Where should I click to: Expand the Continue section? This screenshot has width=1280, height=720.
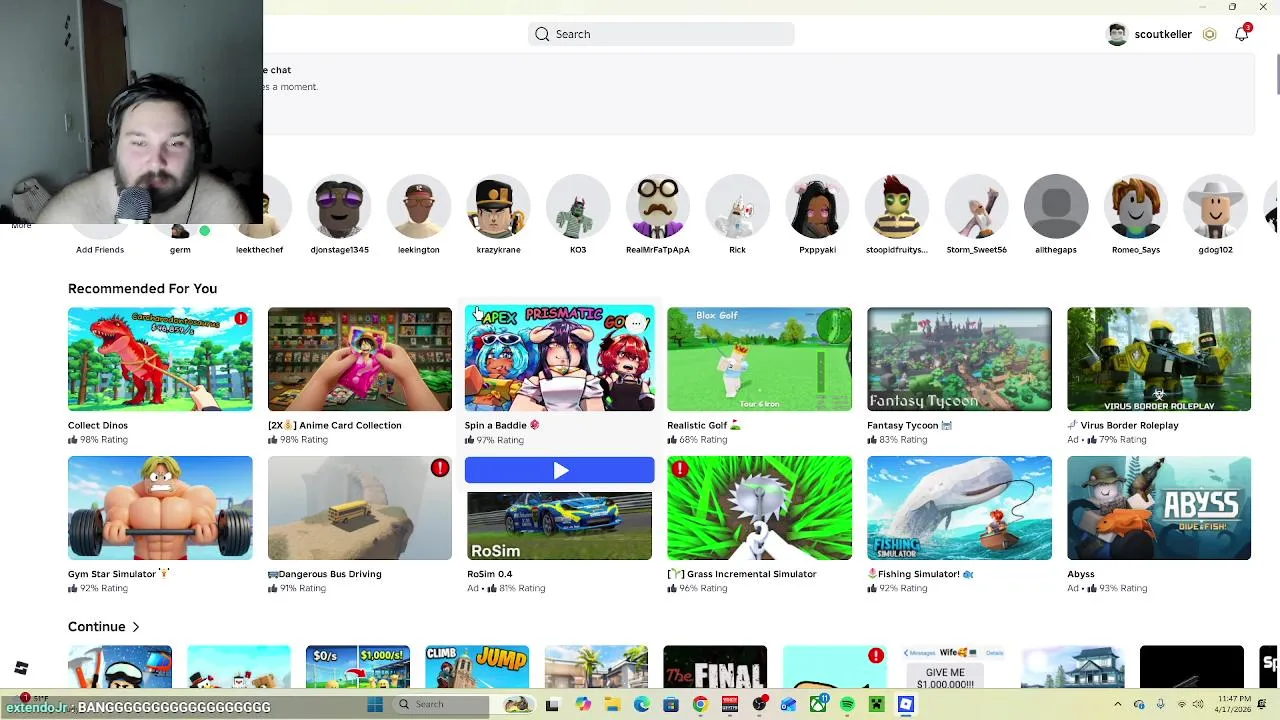tap(104, 626)
